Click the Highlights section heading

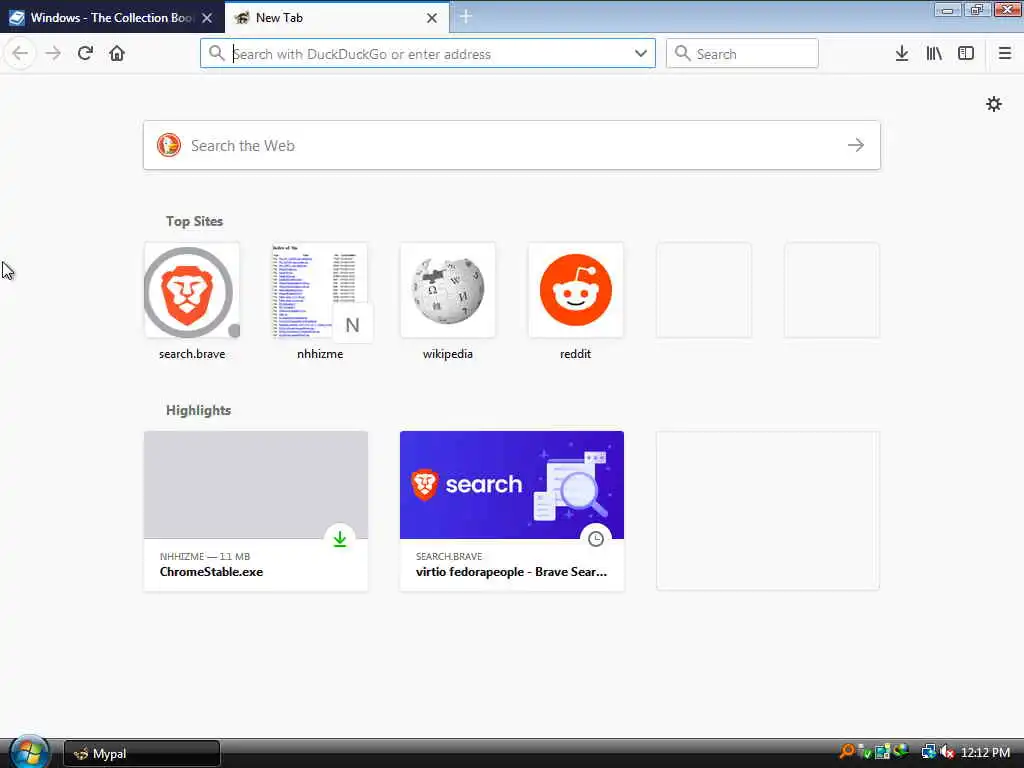click(199, 410)
